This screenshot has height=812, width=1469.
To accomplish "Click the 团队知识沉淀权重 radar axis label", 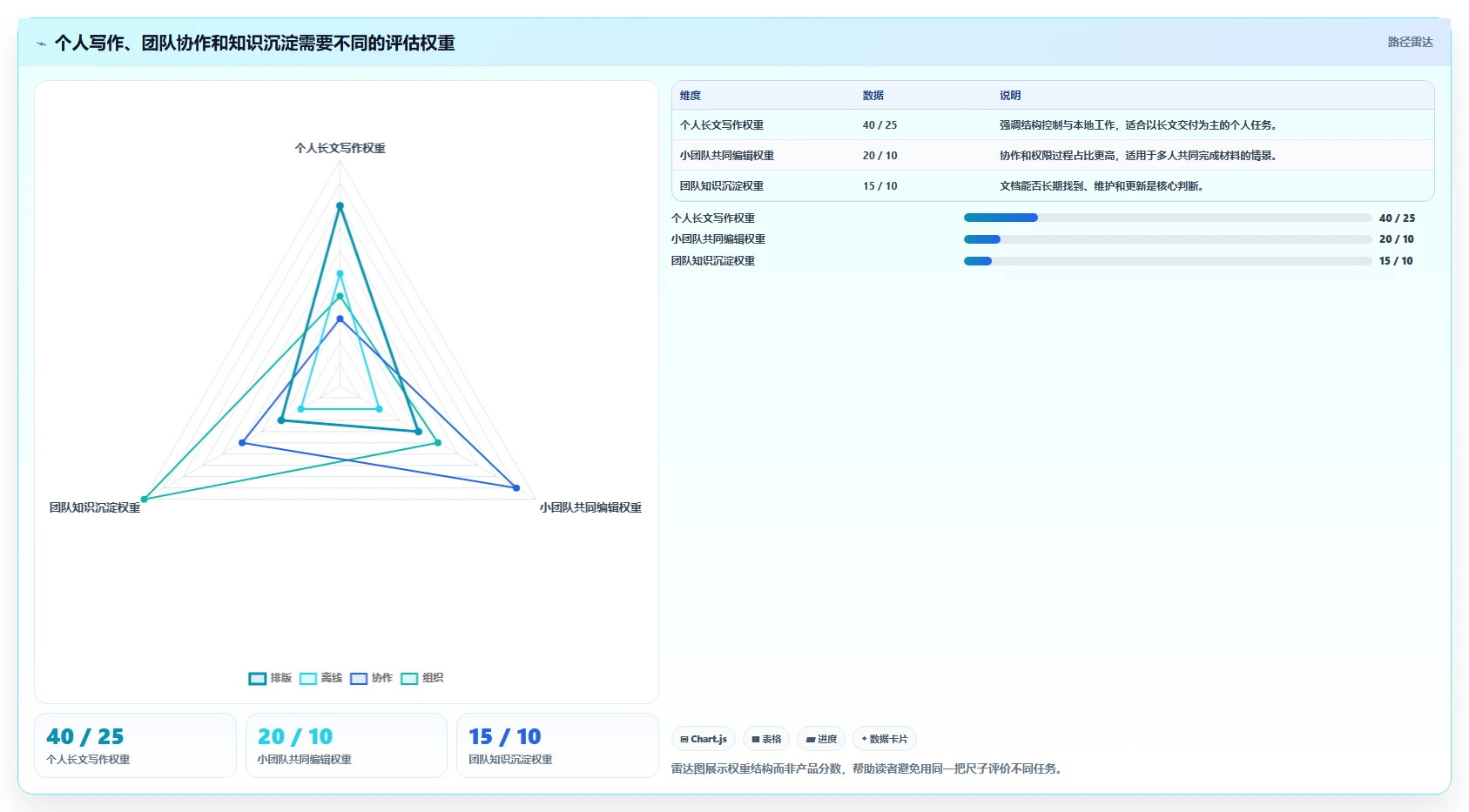I will click(95, 507).
